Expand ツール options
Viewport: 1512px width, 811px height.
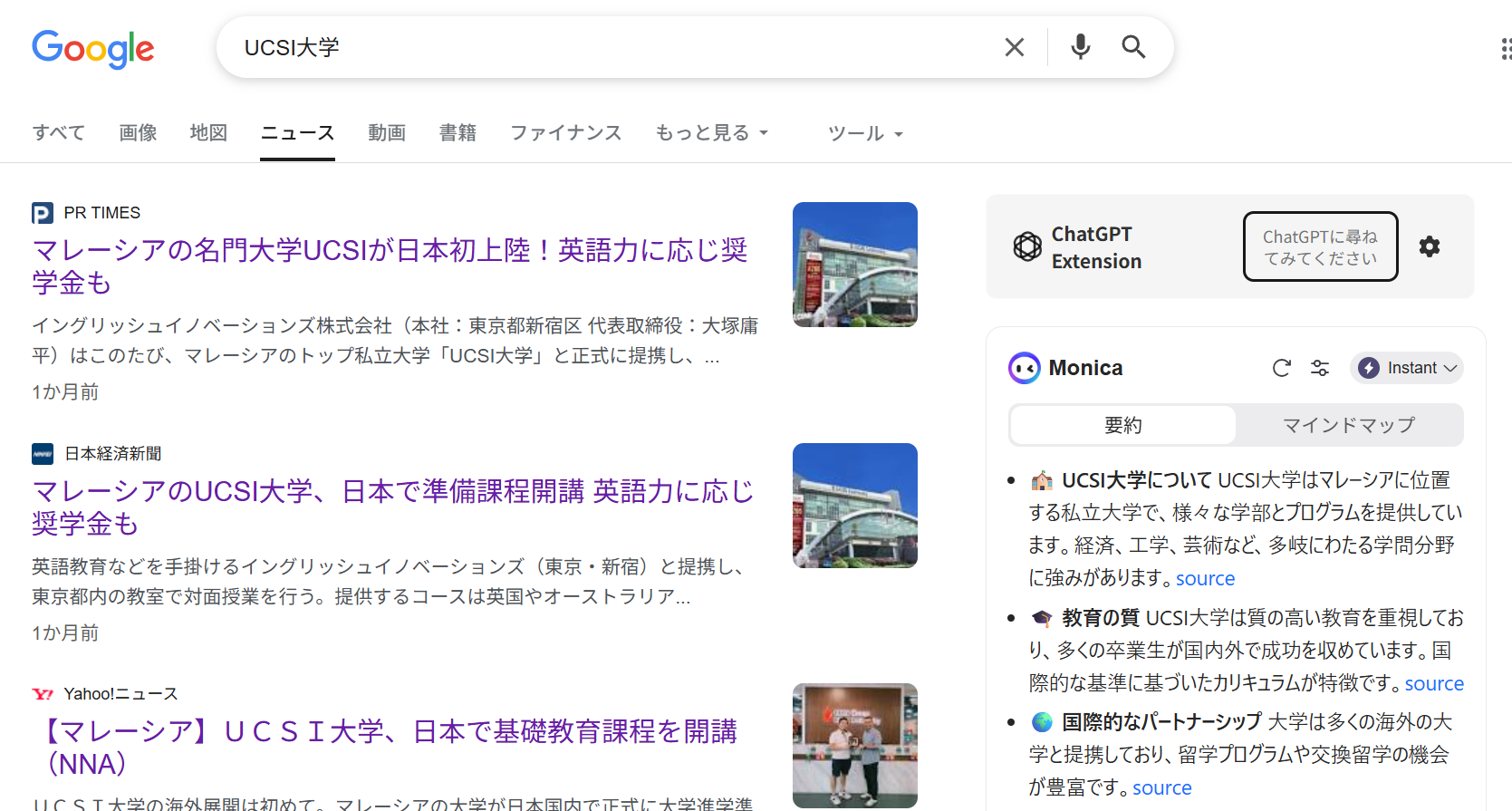(x=865, y=133)
